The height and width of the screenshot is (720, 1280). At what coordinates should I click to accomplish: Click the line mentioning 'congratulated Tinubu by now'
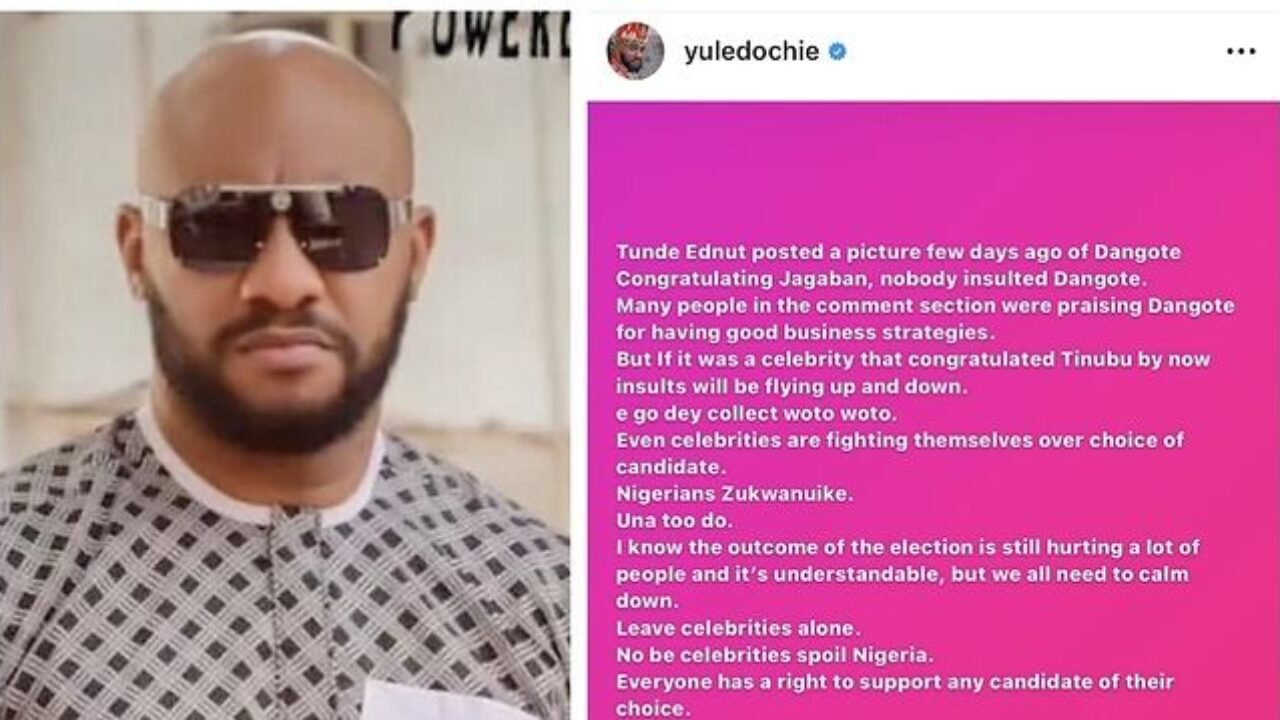(913, 359)
